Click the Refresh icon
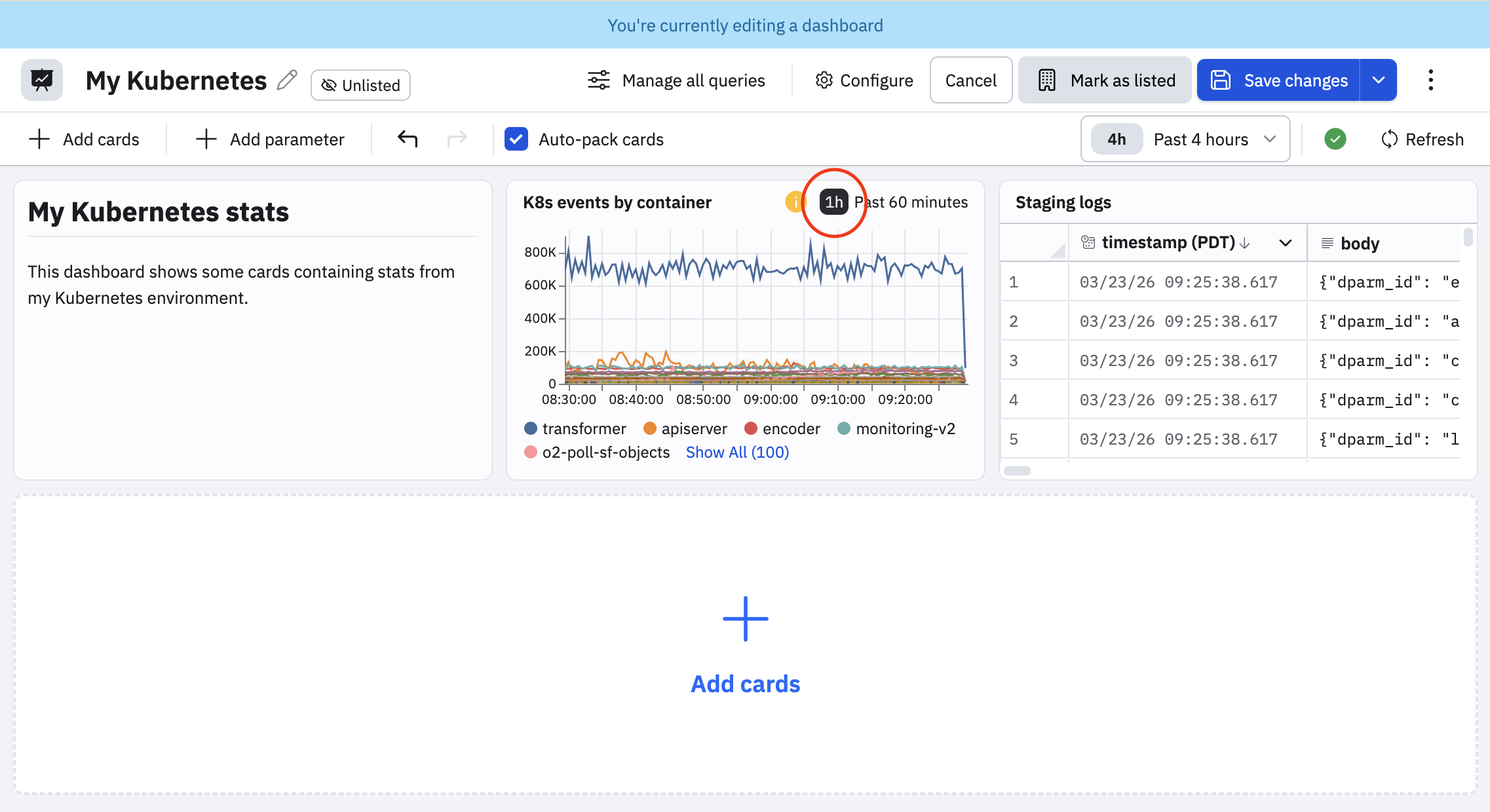This screenshot has width=1490, height=812. (x=1388, y=139)
